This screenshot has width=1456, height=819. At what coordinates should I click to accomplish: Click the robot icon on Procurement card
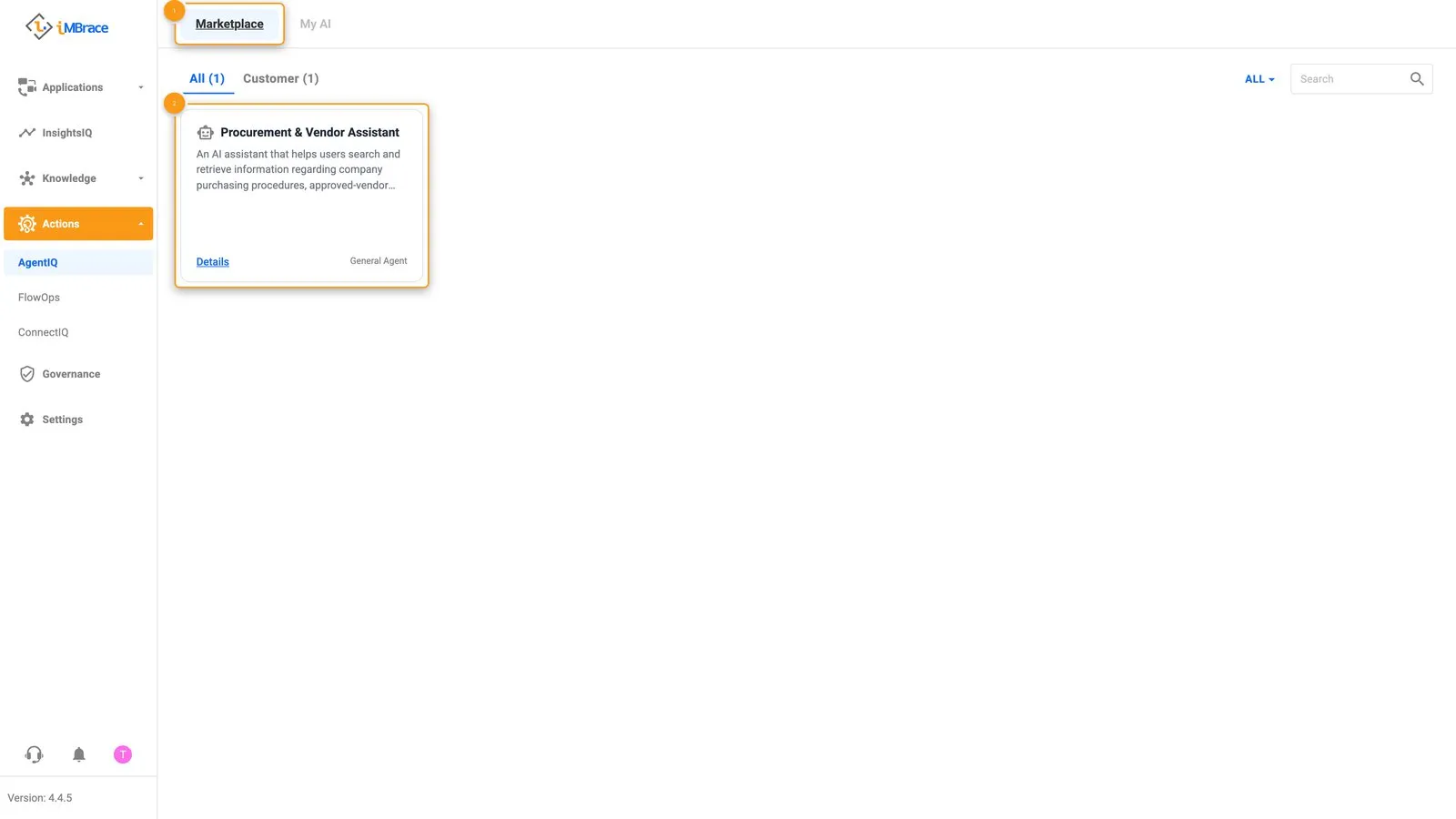(206, 133)
